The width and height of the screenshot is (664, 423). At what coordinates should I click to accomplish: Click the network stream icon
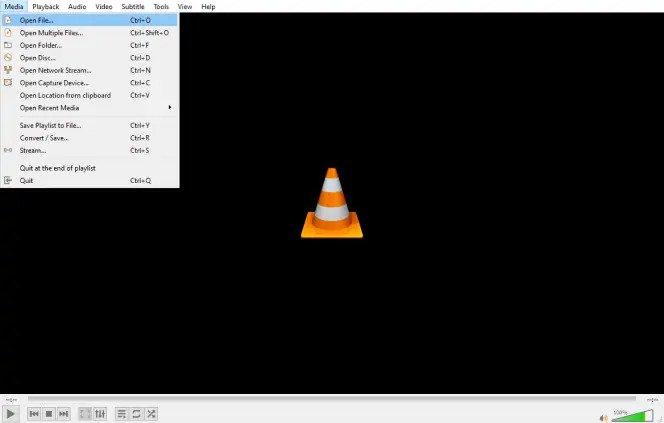[x=8, y=70]
